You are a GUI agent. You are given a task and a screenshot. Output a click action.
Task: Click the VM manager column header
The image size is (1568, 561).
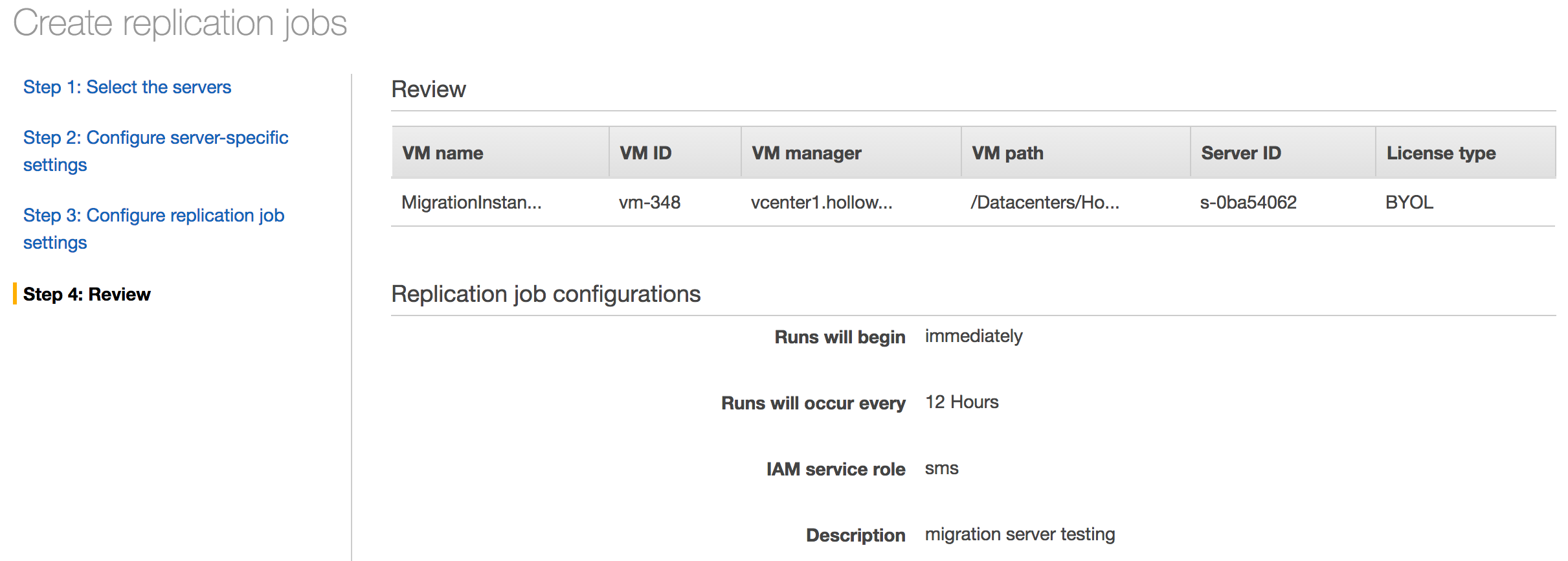point(806,153)
